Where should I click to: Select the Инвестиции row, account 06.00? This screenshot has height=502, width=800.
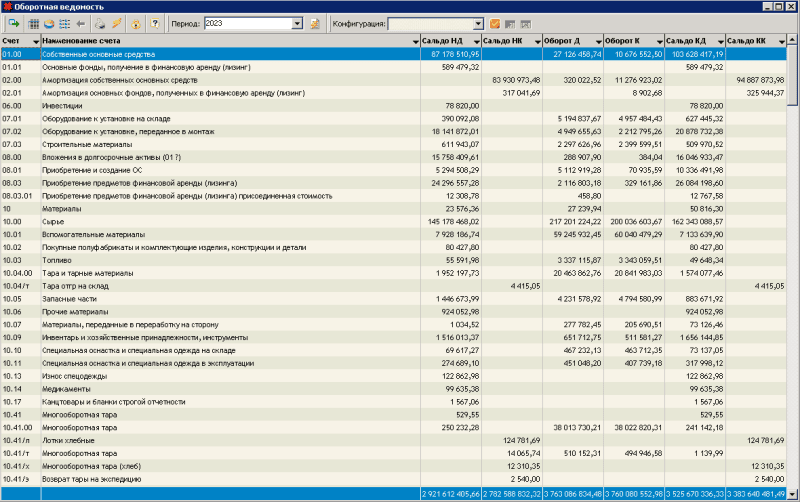tap(200, 105)
